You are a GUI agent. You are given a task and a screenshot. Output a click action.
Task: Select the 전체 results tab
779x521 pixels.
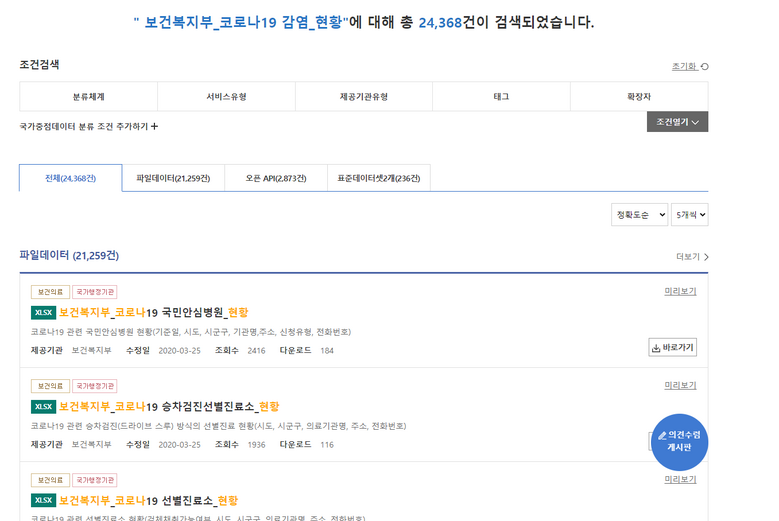tap(70, 178)
